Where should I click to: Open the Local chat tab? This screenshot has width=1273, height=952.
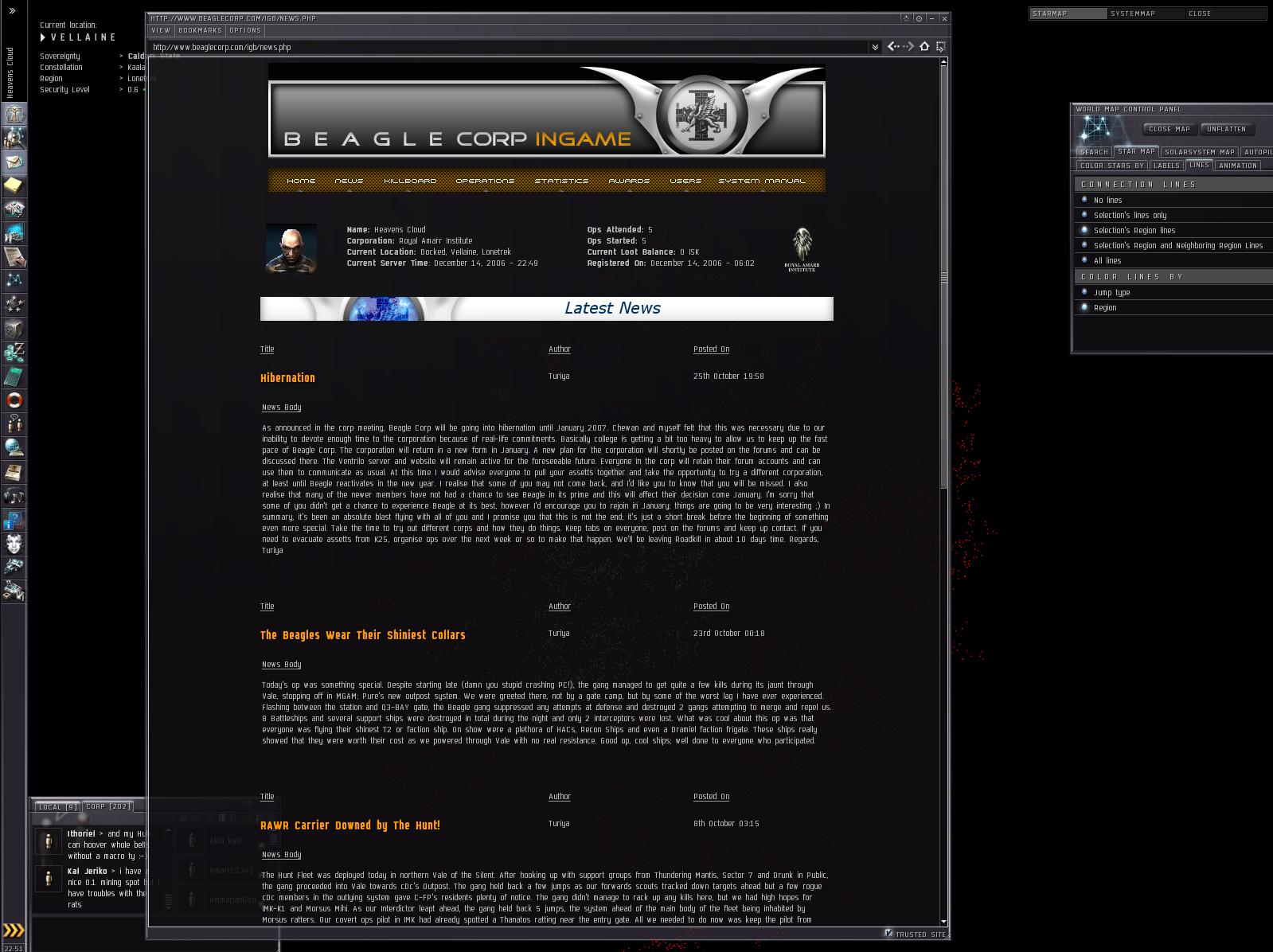pos(57,807)
